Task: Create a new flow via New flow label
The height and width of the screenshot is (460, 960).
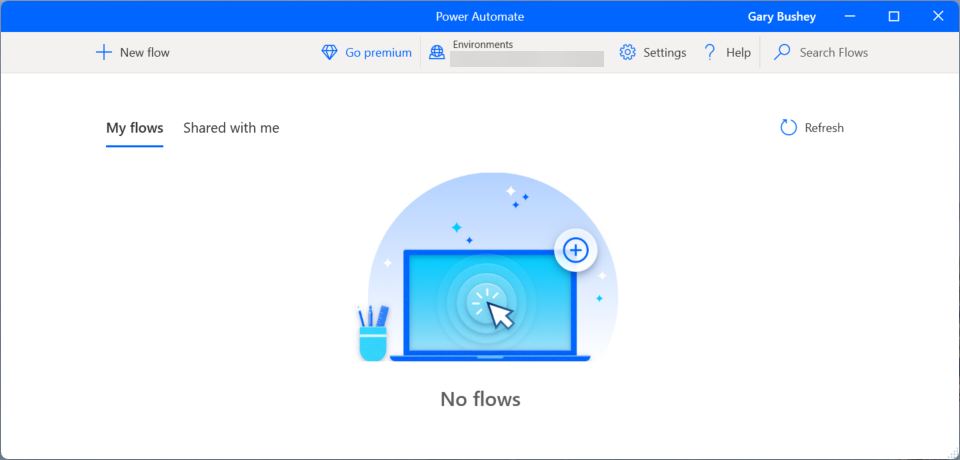Action: 144,53
